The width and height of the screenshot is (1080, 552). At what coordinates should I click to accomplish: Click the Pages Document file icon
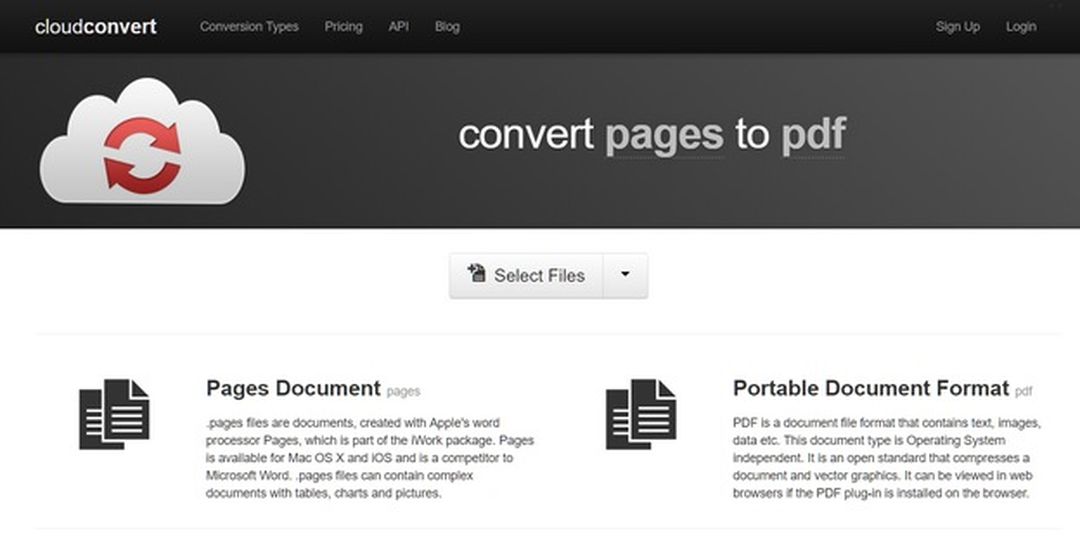pyautogui.click(x=114, y=413)
